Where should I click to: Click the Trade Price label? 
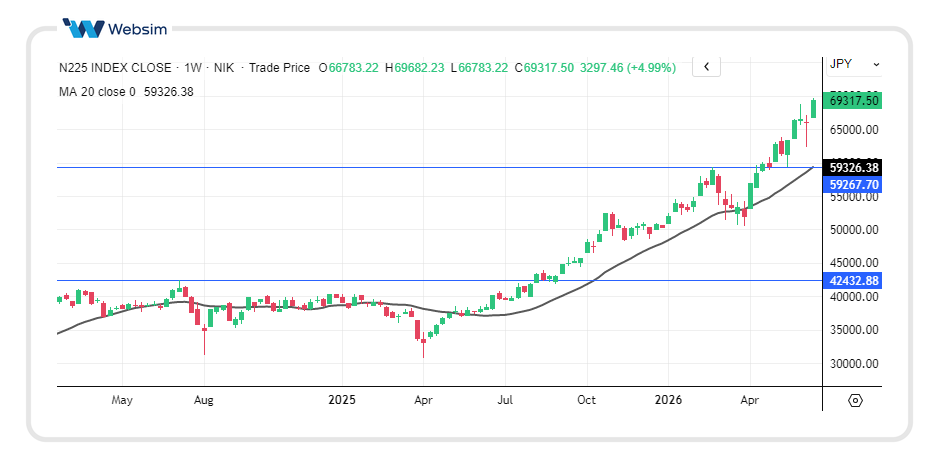(x=279, y=68)
